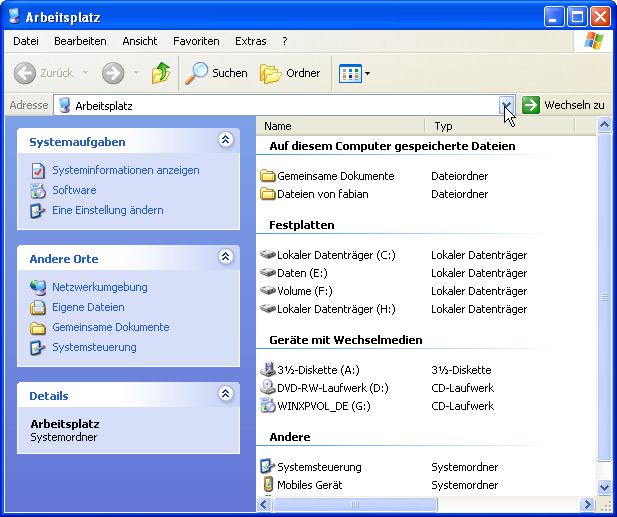Image resolution: width=617 pixels, height=517 pixels.
Task: Click the vertical scrollbar down arrow
Action: click(604, 487)
